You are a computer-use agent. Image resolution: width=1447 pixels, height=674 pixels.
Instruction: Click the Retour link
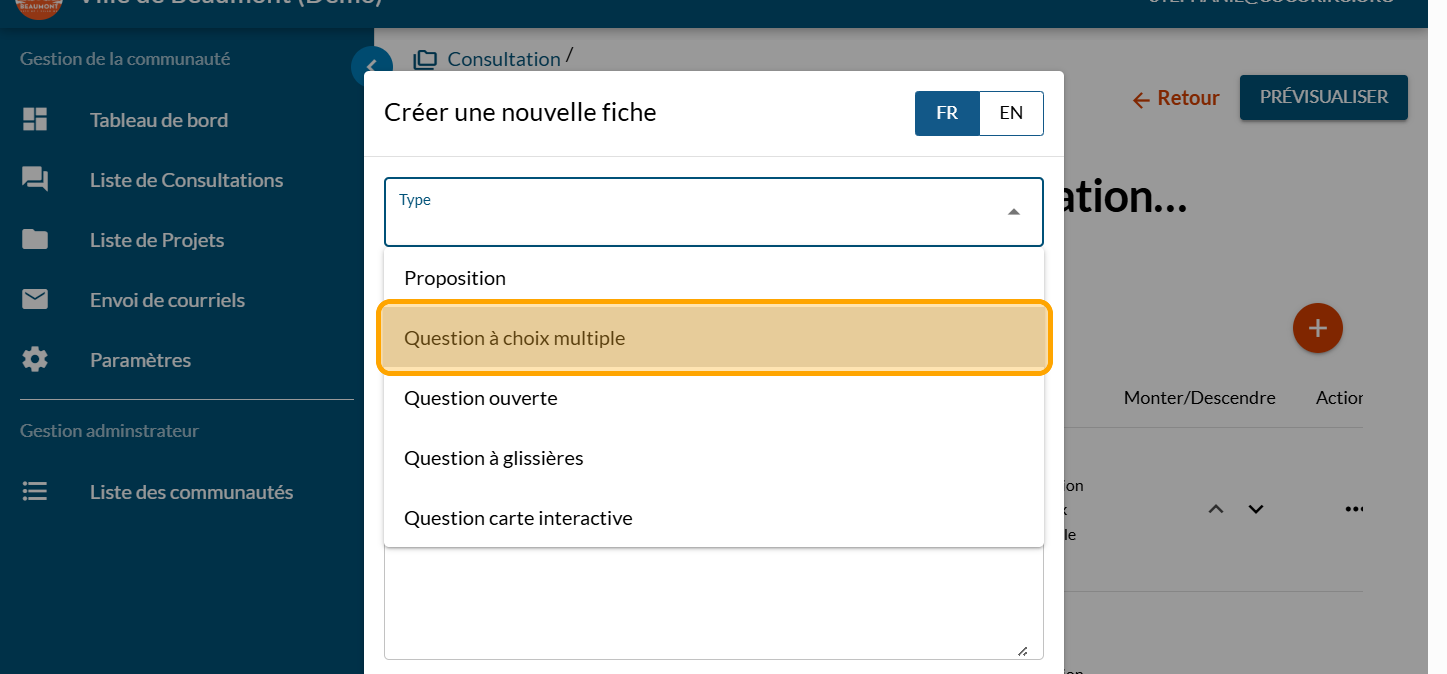tap(1176, 98)
